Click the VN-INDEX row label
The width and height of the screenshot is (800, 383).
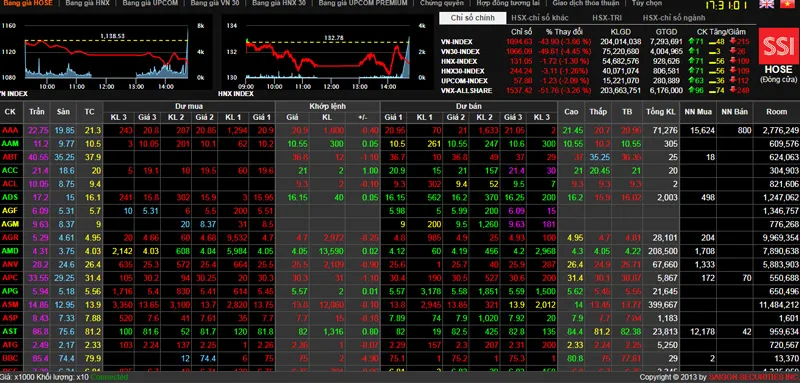click(457, 42)
